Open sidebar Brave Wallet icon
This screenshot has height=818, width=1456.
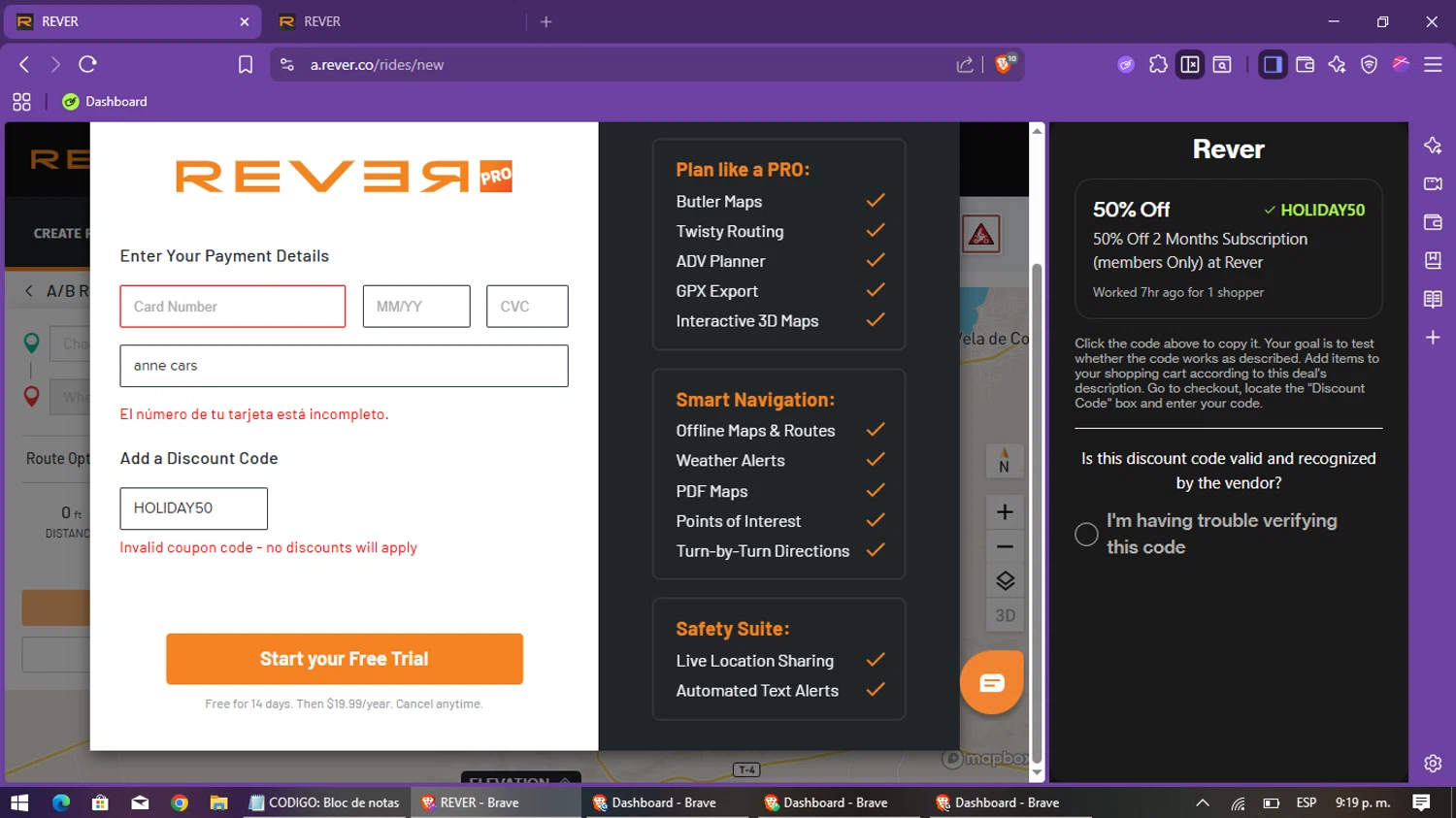1433,222
